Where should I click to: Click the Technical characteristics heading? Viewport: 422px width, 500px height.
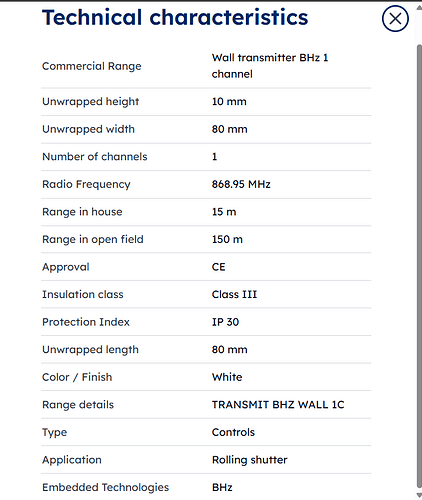click(x=175, y=17)
